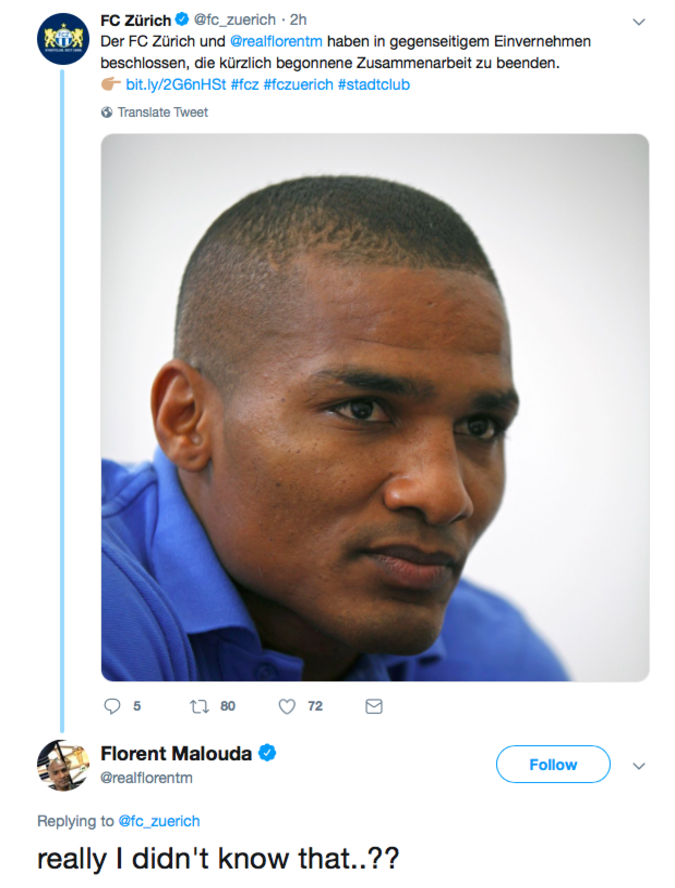This screenshot has height=888, width=675.
Task: Expand FC Zürich tweet options chevron
Action: tap(640, 20)
